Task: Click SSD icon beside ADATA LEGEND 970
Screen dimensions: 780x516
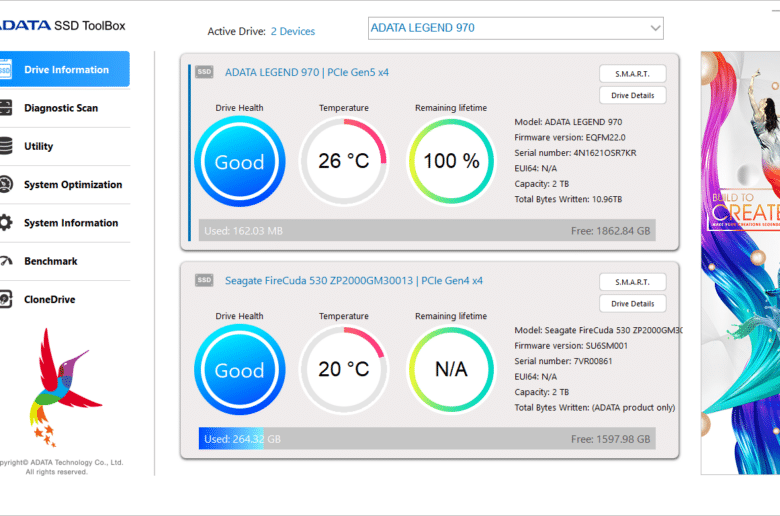Action: 204,72
